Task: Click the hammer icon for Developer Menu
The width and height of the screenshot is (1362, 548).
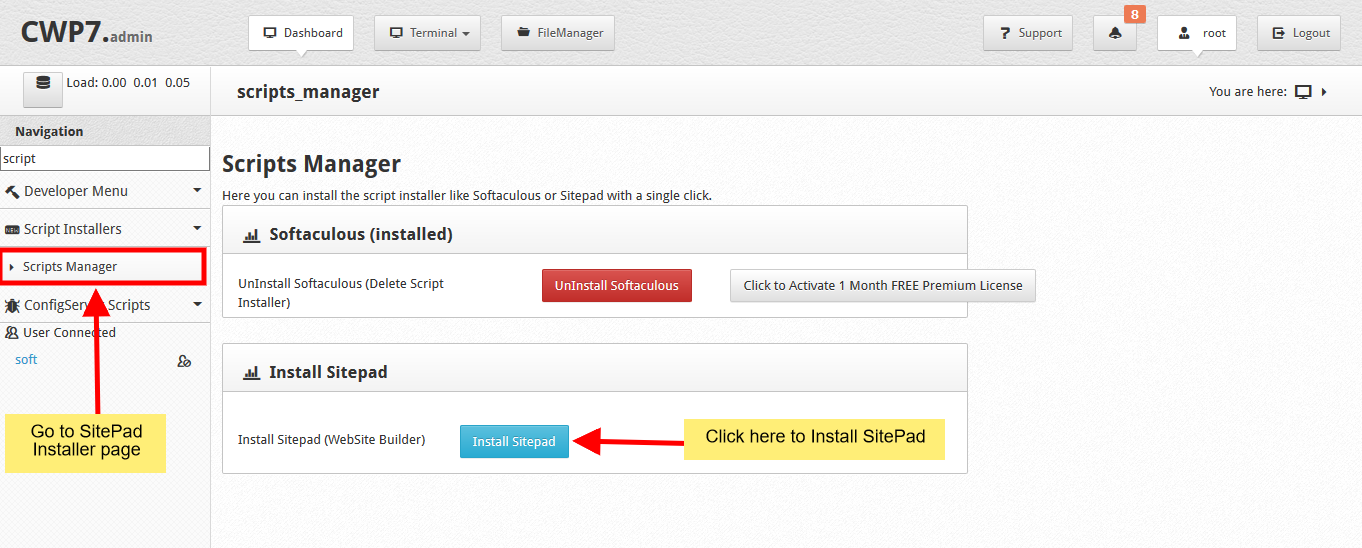Action: point(12,192)
